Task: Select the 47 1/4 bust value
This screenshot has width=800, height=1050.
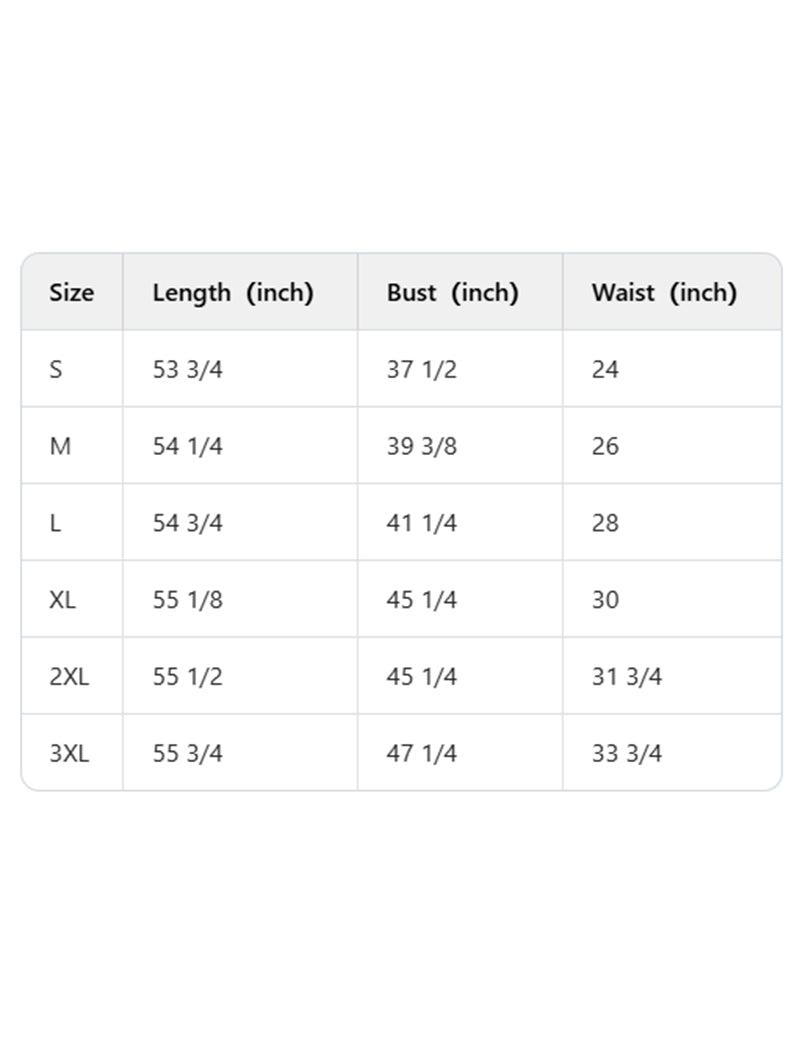Action: pyautogui.click(x=422, y=753)
